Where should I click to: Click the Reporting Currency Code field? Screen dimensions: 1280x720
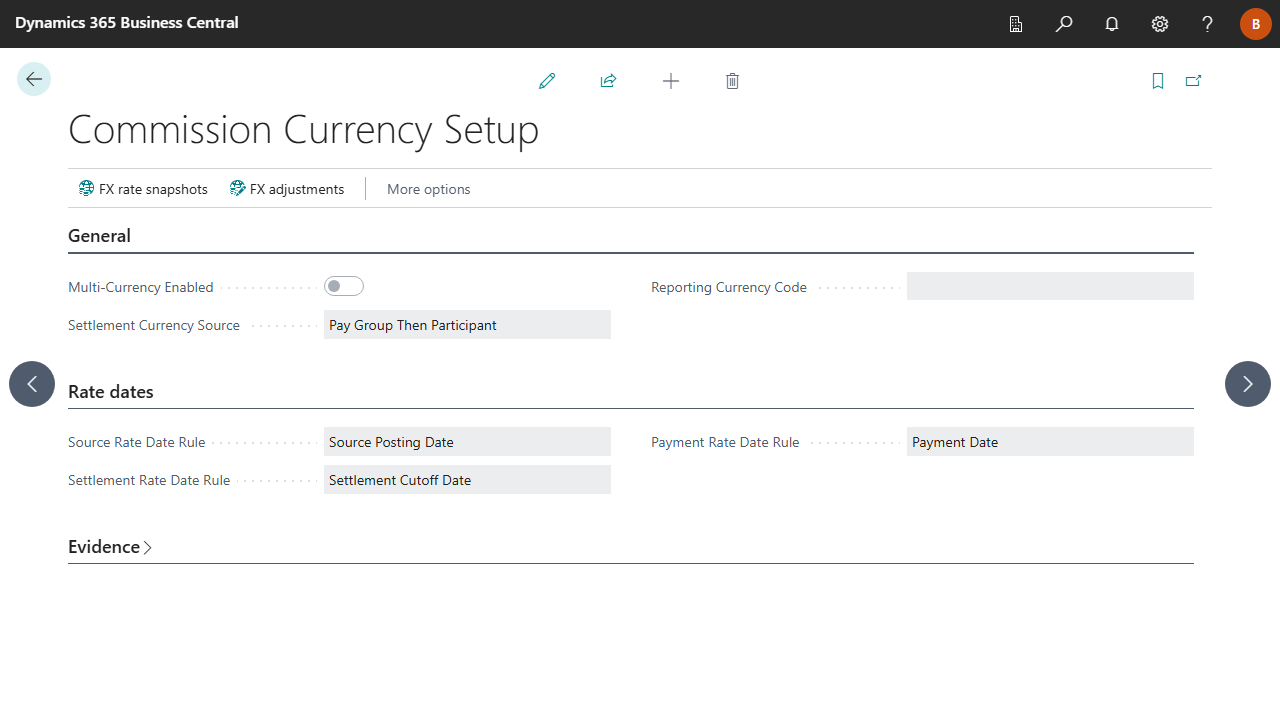(x=1050, y=286)
